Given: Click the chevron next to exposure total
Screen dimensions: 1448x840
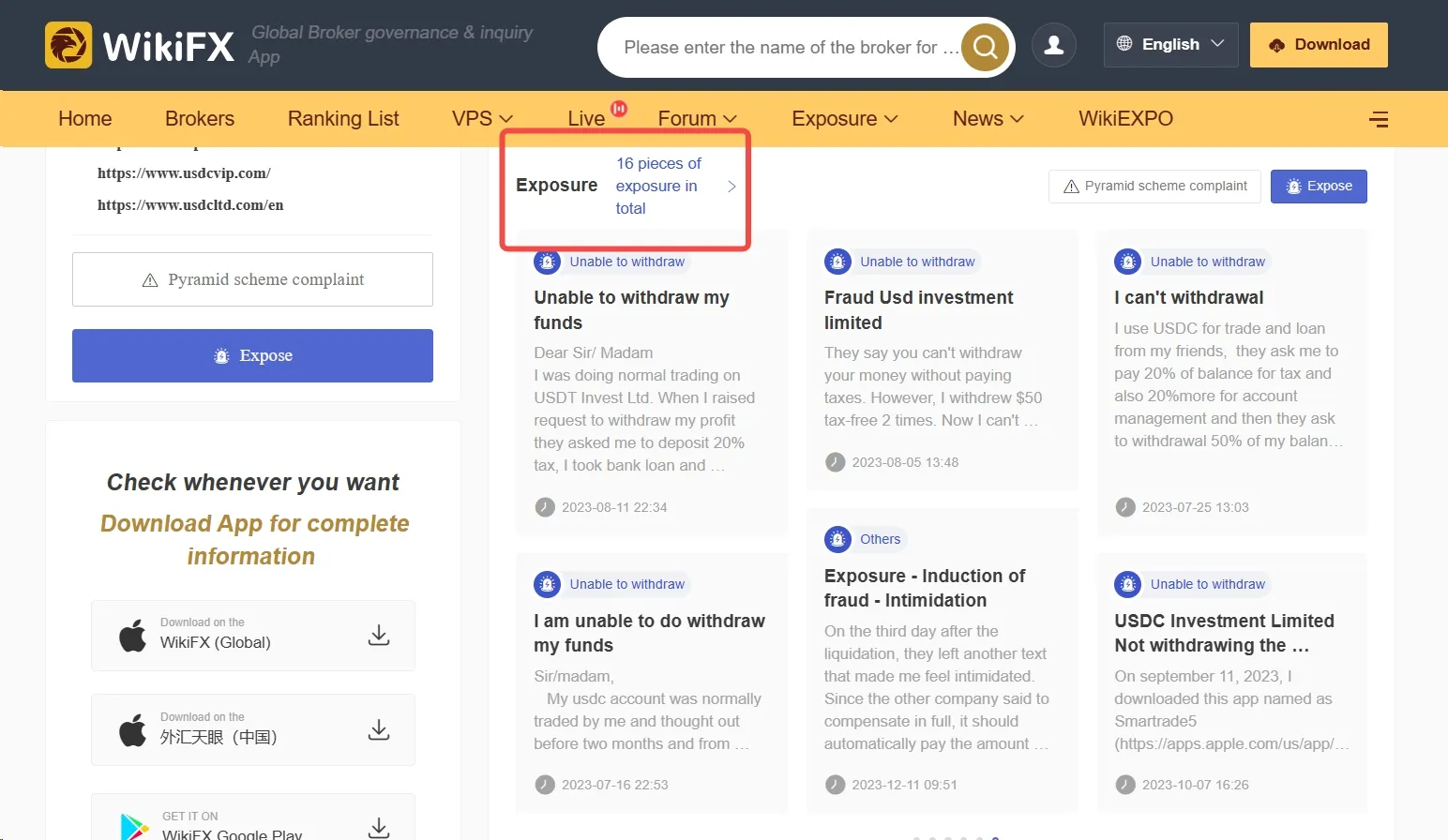Looking at the screenshot, I should click(x=732, y=187).
